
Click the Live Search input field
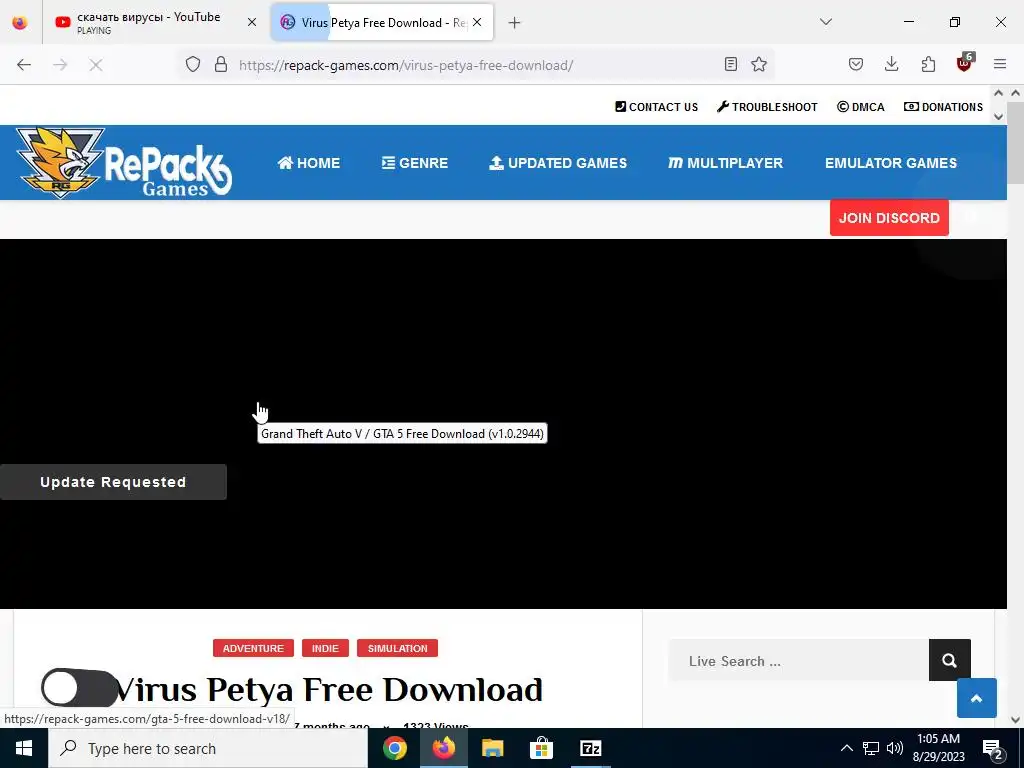coord(799,661)
